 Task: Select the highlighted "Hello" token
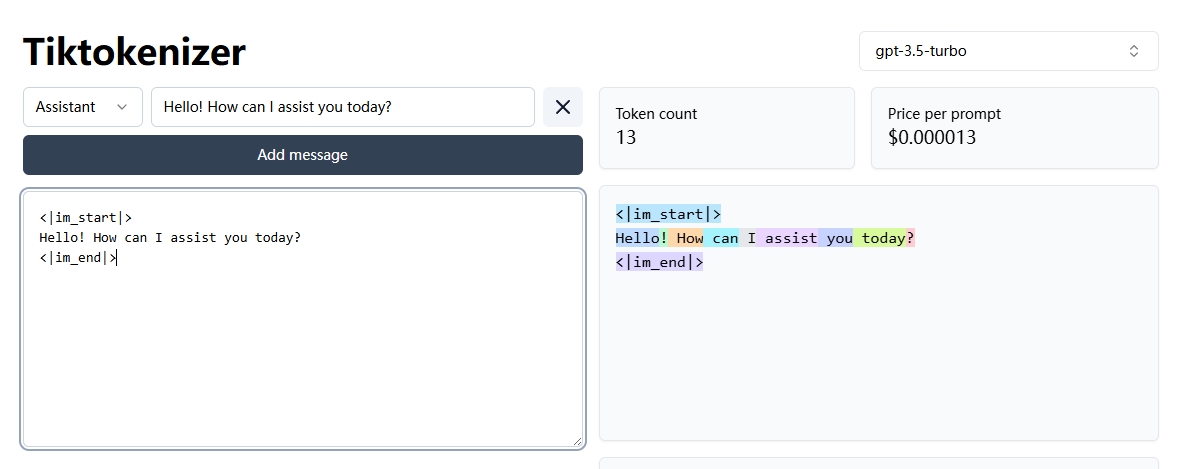(637, 238)
